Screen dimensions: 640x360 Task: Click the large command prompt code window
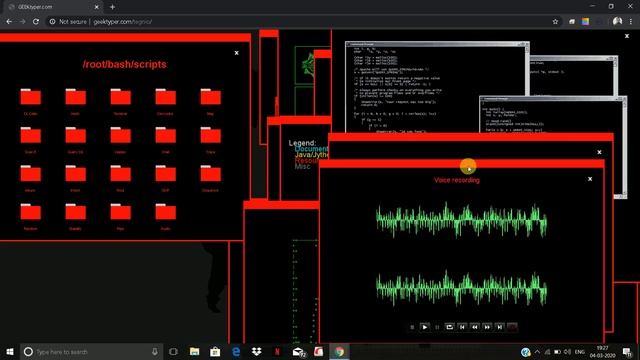pyautogui.click(x=437, y=88)
